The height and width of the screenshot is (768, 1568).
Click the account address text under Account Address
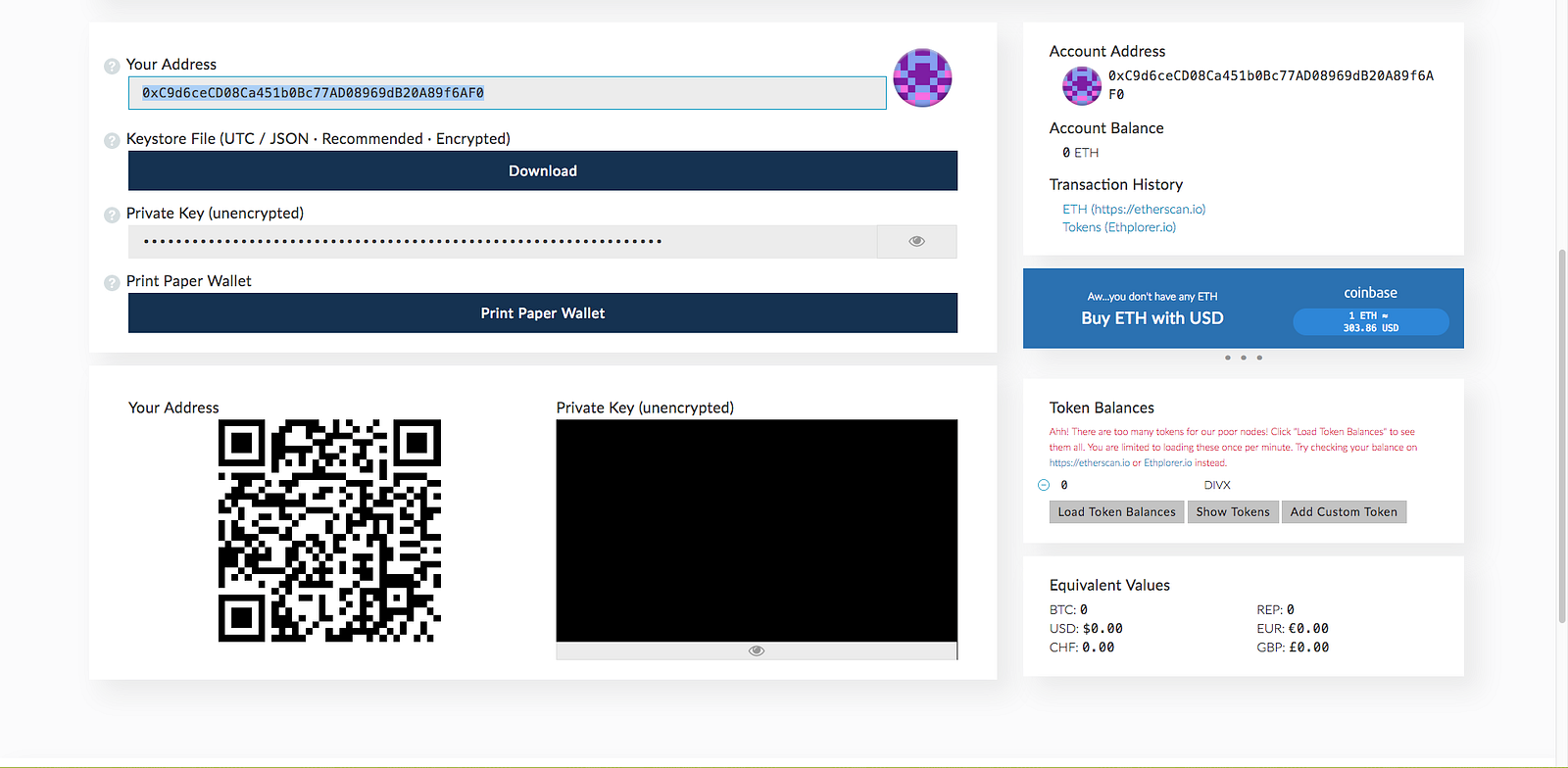tap(1271, 85)
